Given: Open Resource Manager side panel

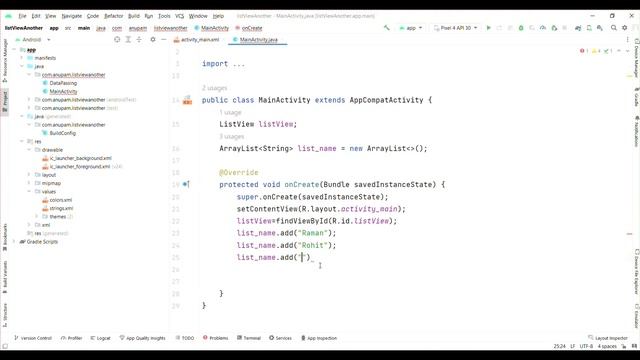Looking at the screenshot, I should coord(5,60).
